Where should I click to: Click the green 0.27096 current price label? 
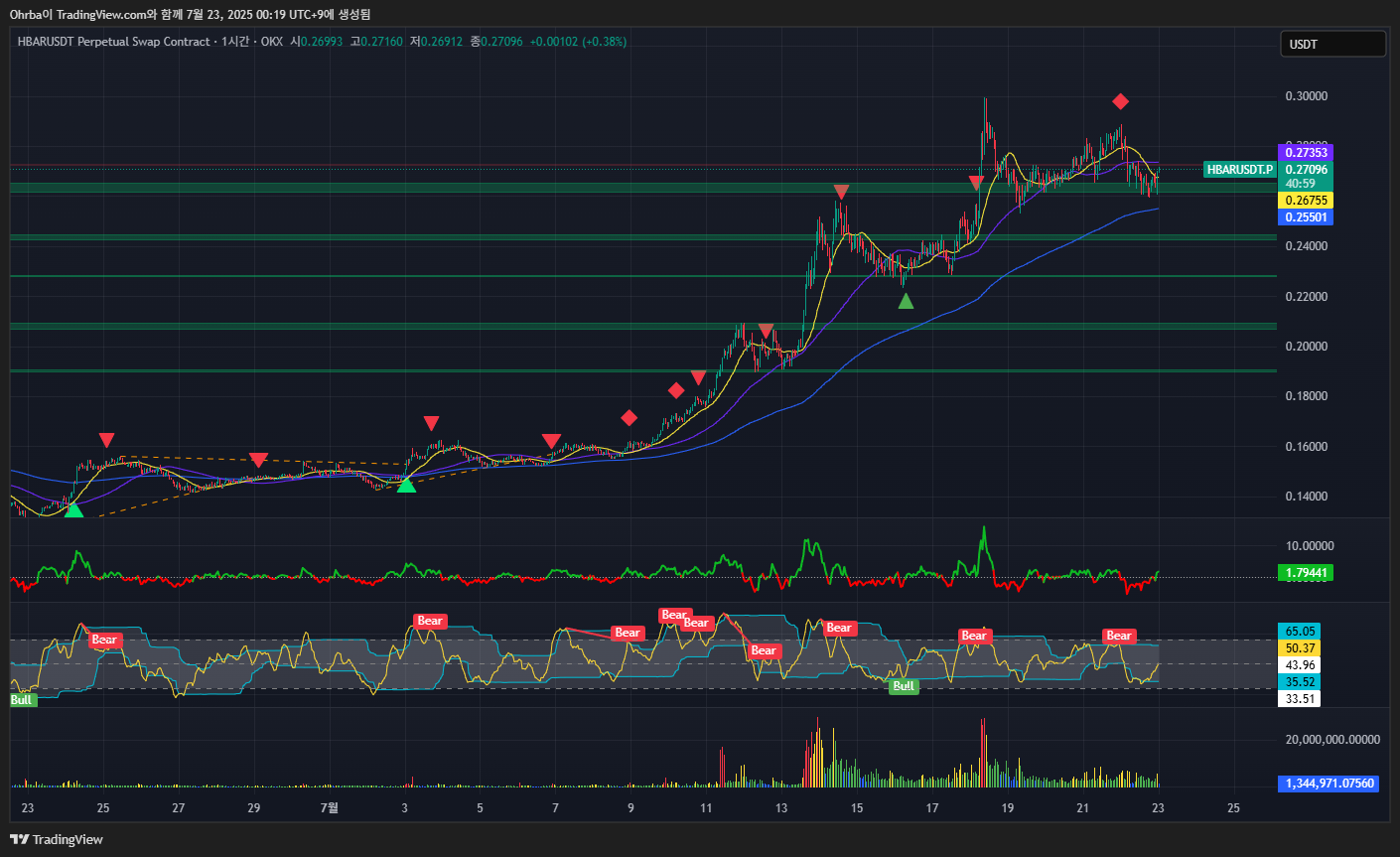[x=1306, y=170]
